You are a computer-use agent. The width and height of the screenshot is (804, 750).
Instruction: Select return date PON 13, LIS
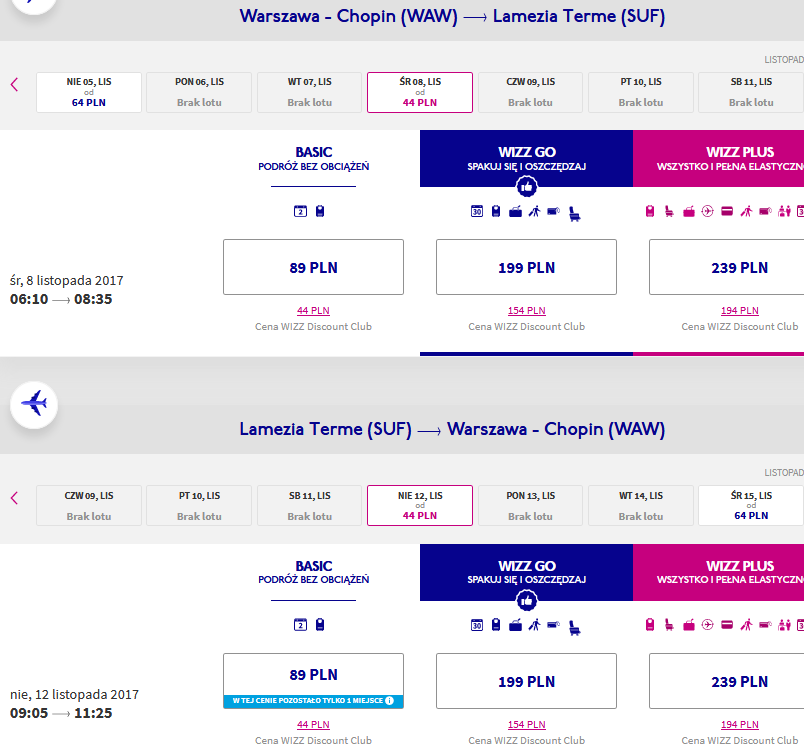(530, 505)
